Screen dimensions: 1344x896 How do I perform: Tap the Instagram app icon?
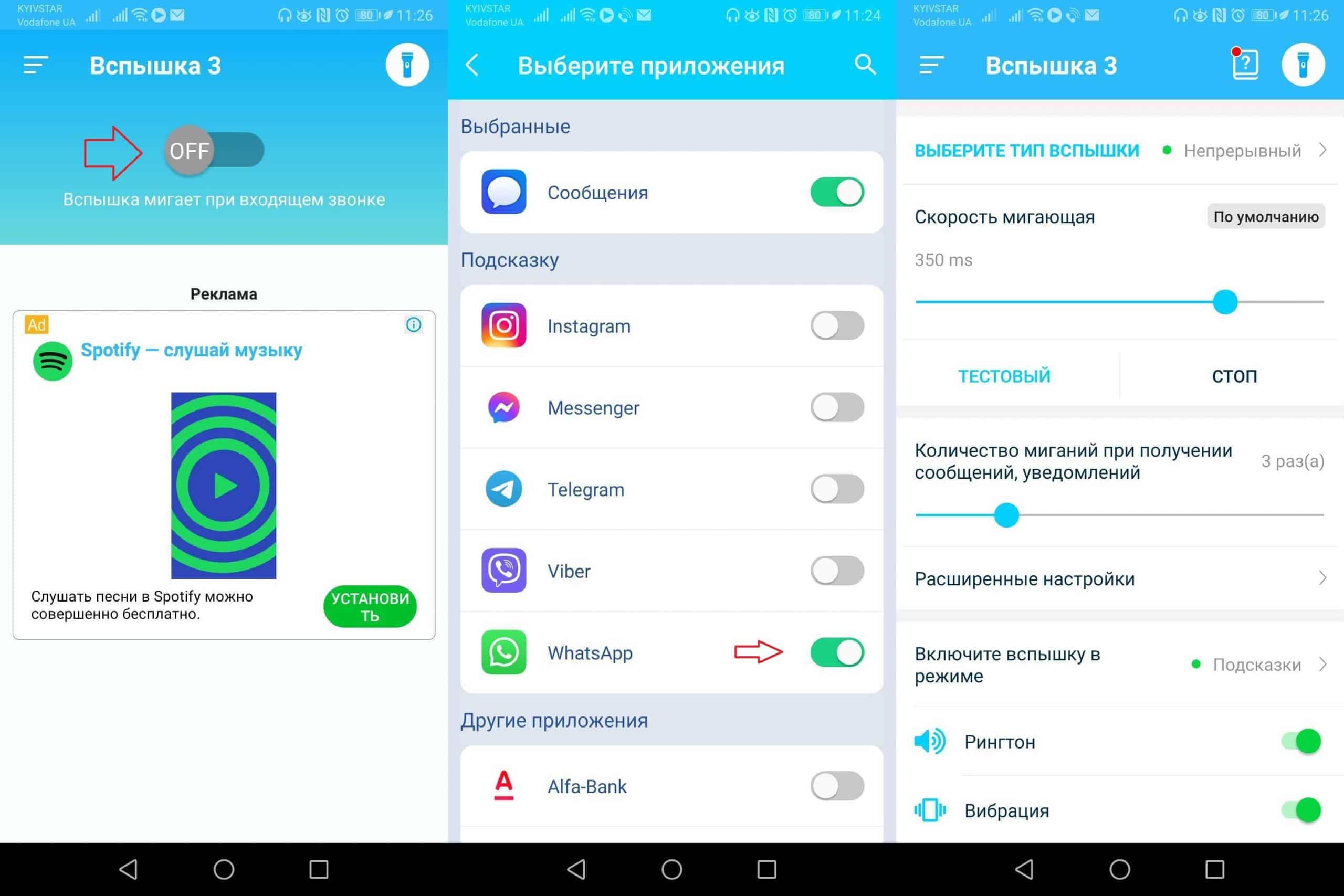[504, 325]
